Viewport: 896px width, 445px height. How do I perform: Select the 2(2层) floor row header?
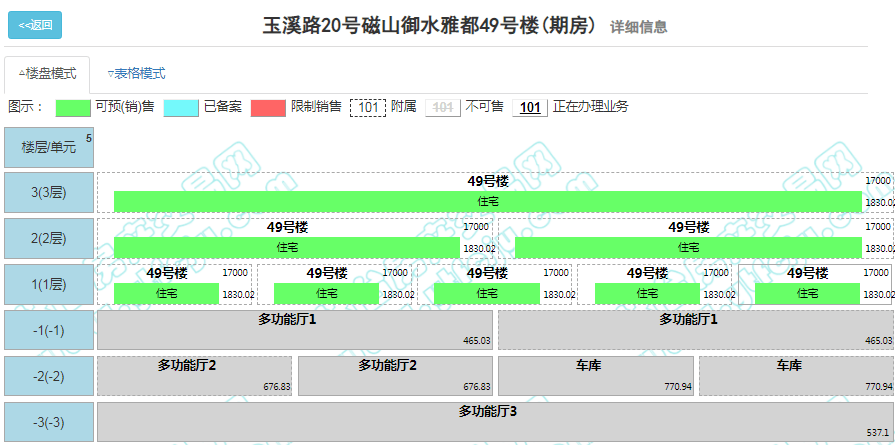pyautogui.click(x=49, y=239)
